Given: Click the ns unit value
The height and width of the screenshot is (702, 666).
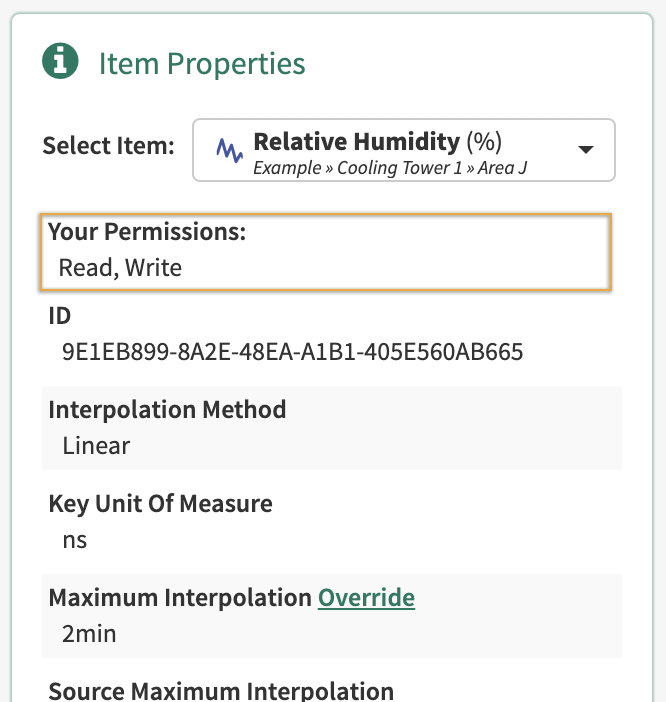Looking at the screenshot, I should pyautogui.click(x=74, y=540).
